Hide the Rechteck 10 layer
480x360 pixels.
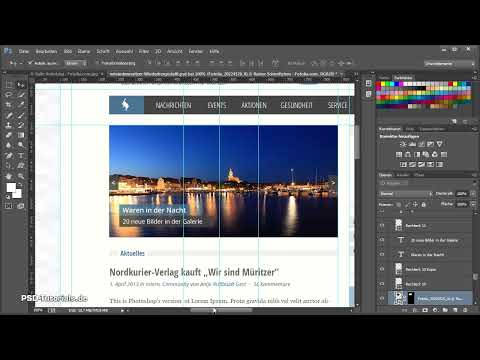[x=382, y=284]
